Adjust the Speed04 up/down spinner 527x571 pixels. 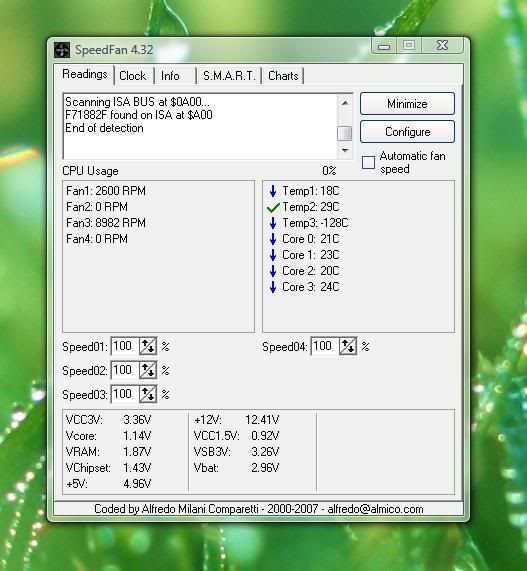347,346
